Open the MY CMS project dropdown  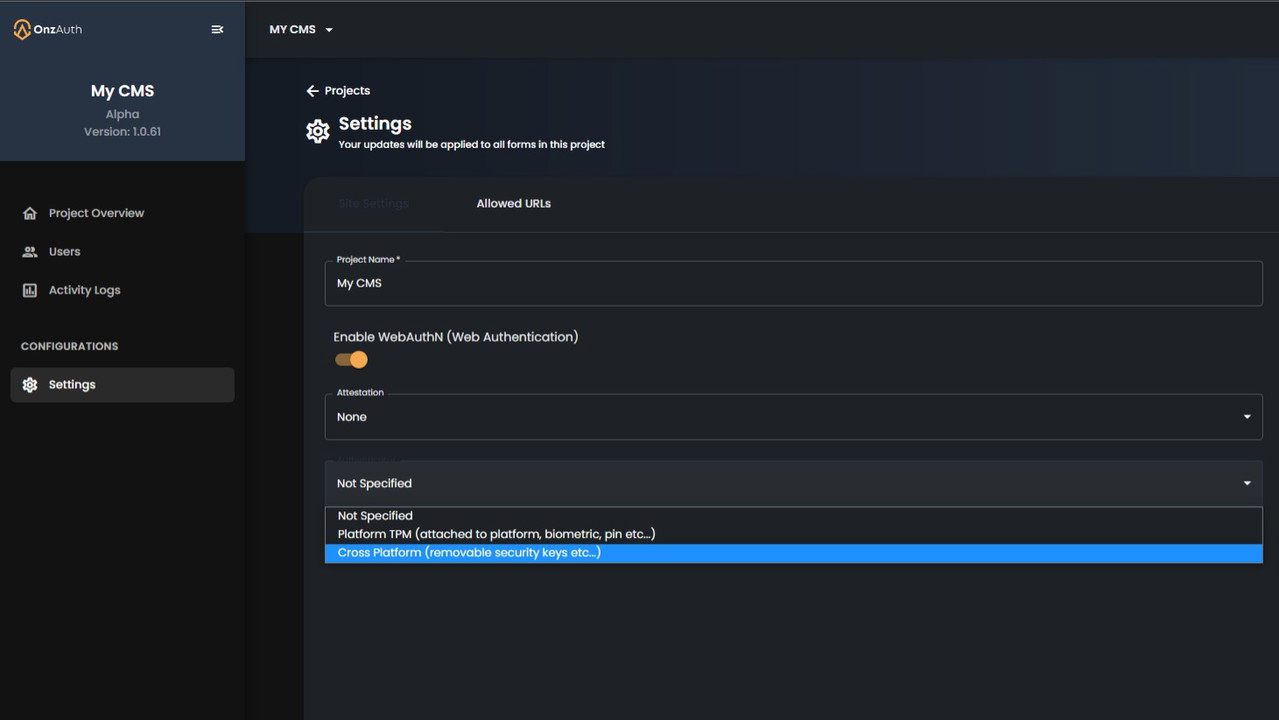pos(301,30)
